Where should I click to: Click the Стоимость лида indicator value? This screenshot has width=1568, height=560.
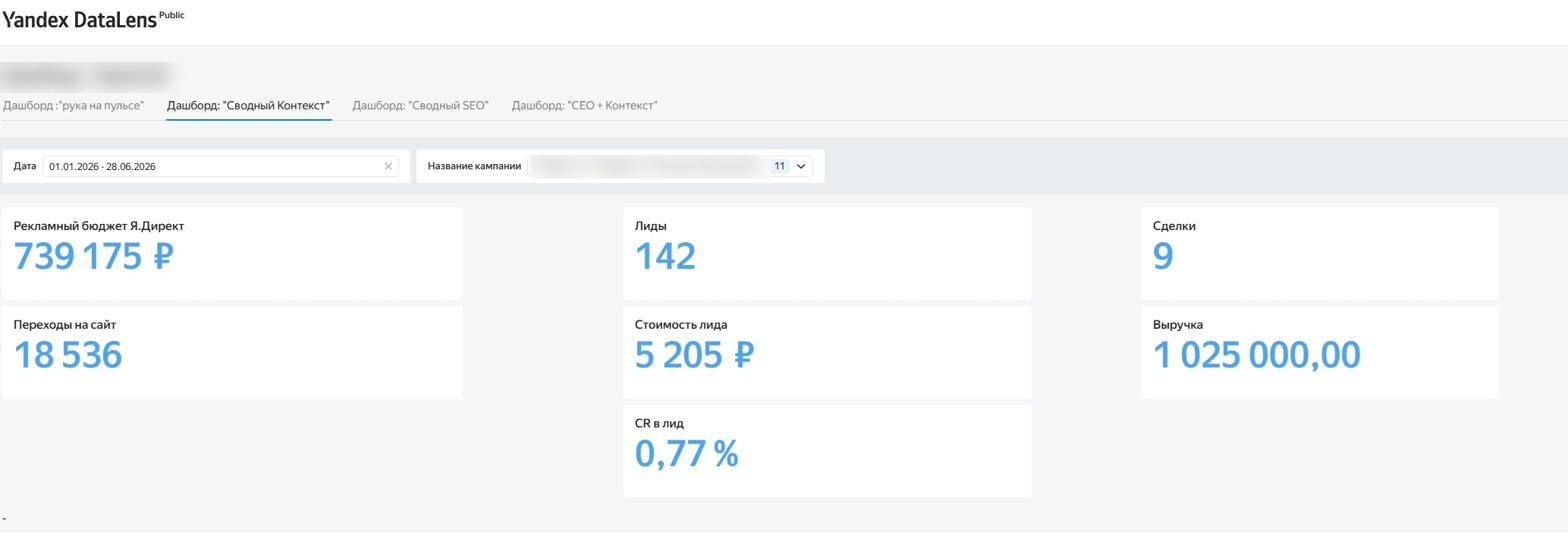click(694, 355)
